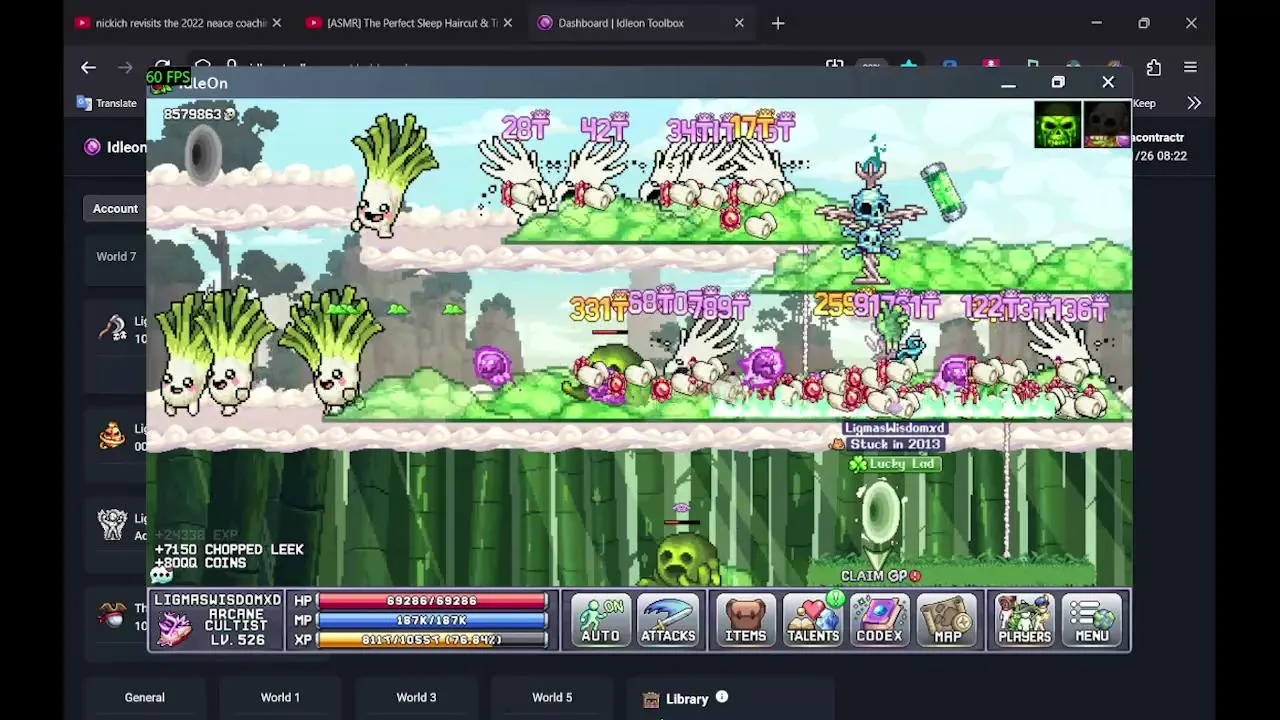Open a new browser tab
Image resolution: width=1280 pixels, height=720 pixels.
click(778, 23)
